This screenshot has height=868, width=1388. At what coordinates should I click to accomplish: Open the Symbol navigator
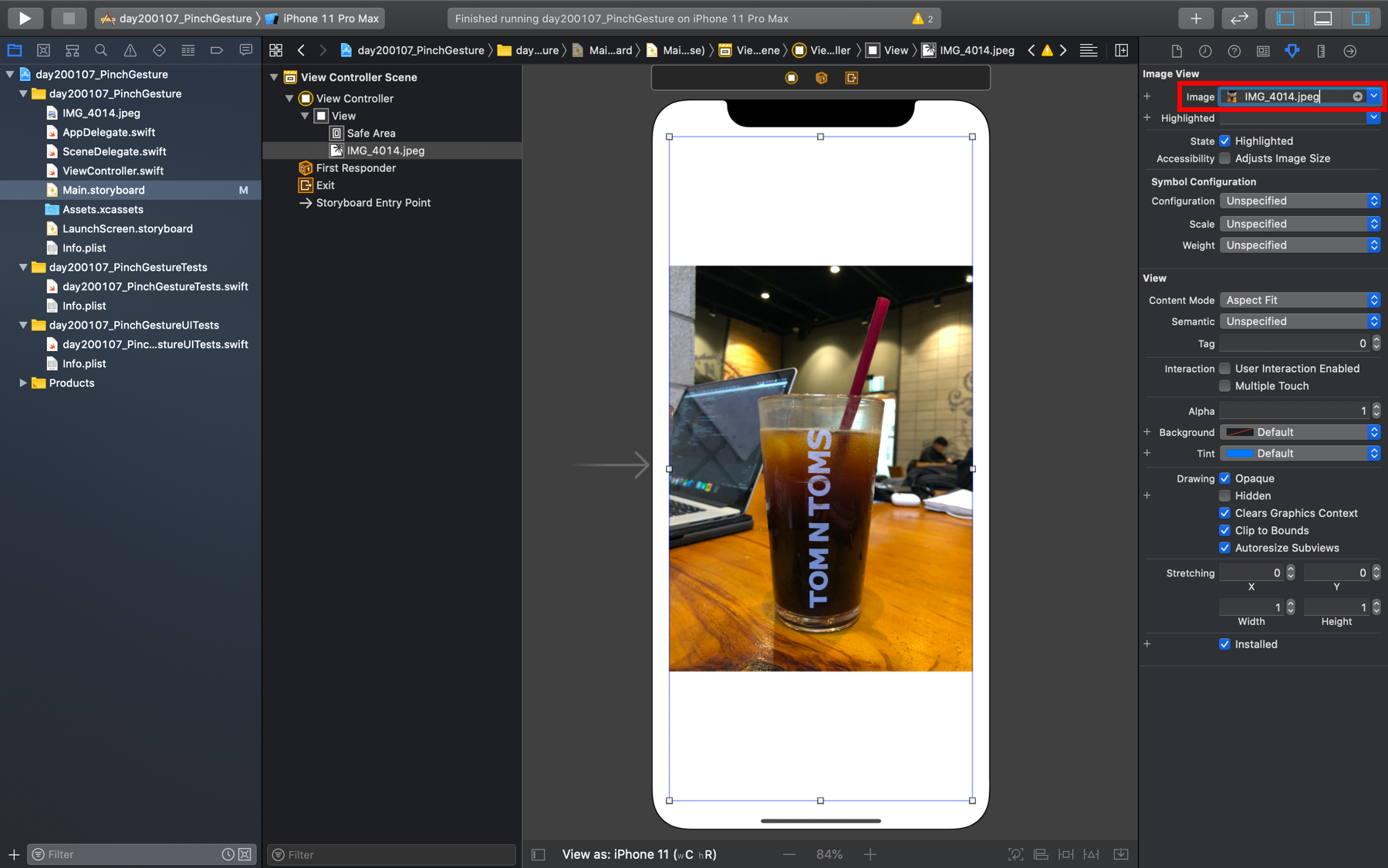[73, 50]
